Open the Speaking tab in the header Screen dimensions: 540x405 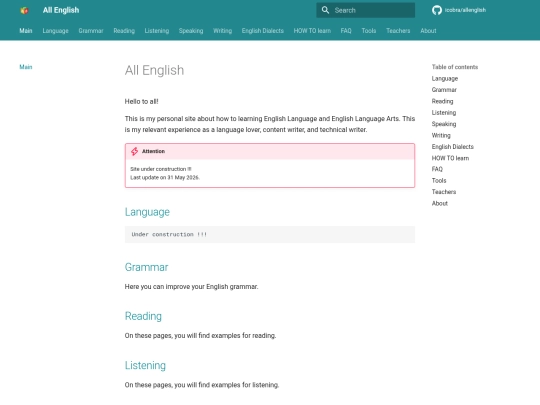click(191, 31)
